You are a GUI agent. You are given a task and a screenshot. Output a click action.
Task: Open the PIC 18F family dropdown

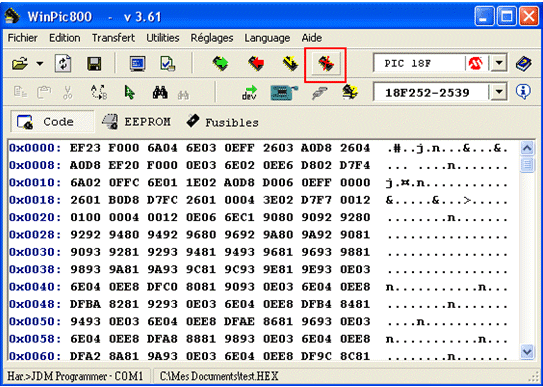click(499, 64)
